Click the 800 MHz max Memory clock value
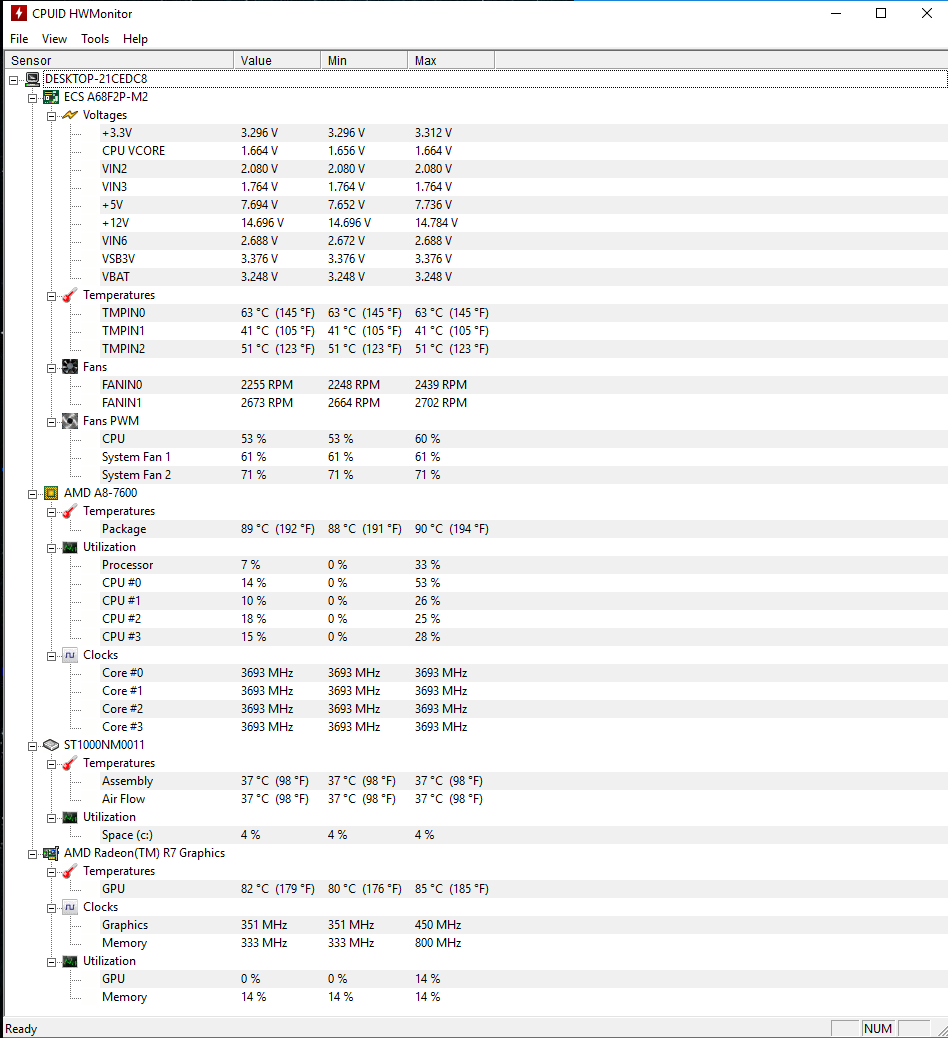 [x=438, y=943]
